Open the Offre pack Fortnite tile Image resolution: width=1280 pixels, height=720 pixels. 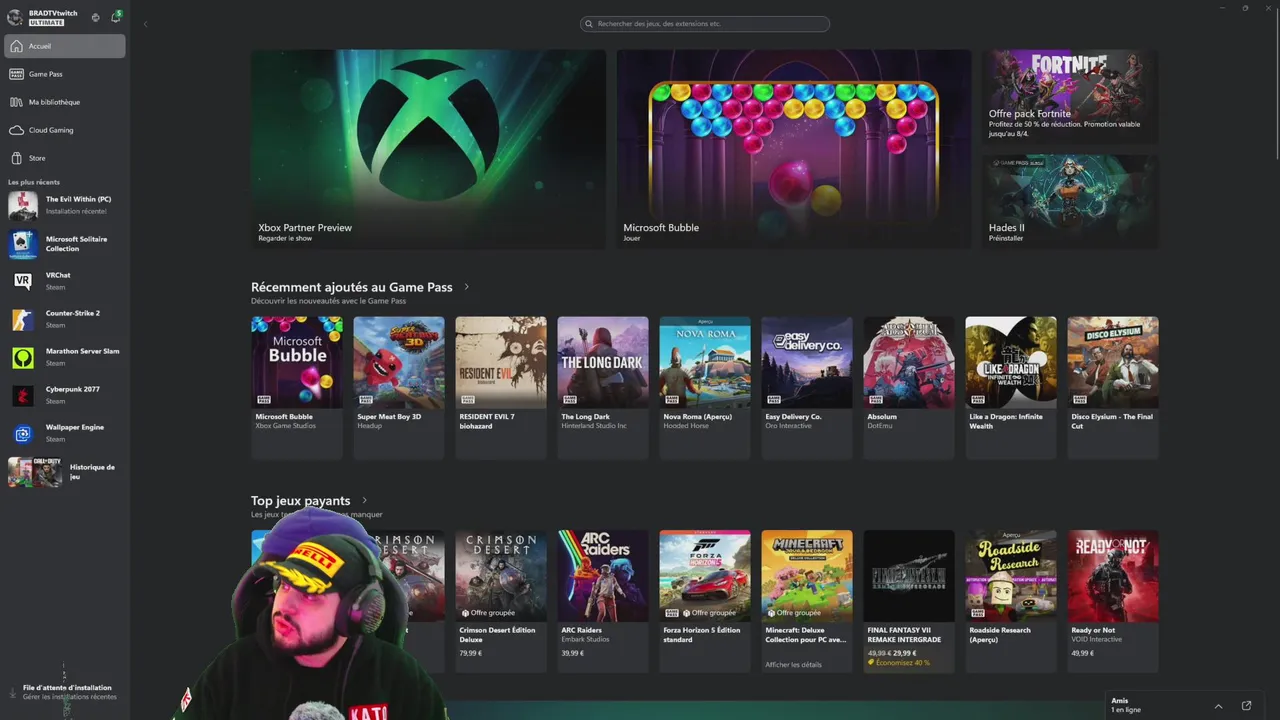[x=1071, y=97]
